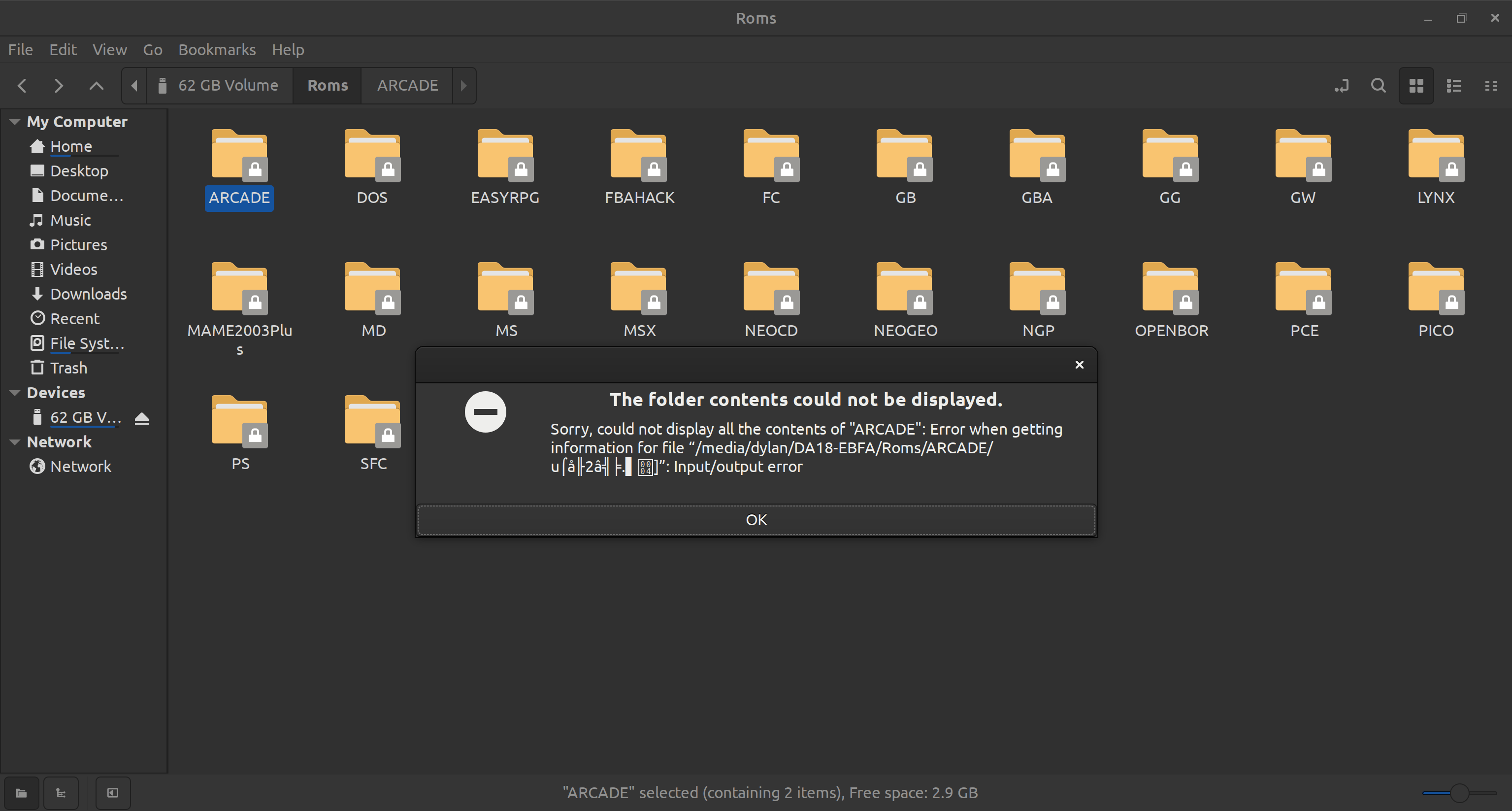Show tree view icon in status bar
This screenshot has height=811, width=1512.
[x=61, y=793]
